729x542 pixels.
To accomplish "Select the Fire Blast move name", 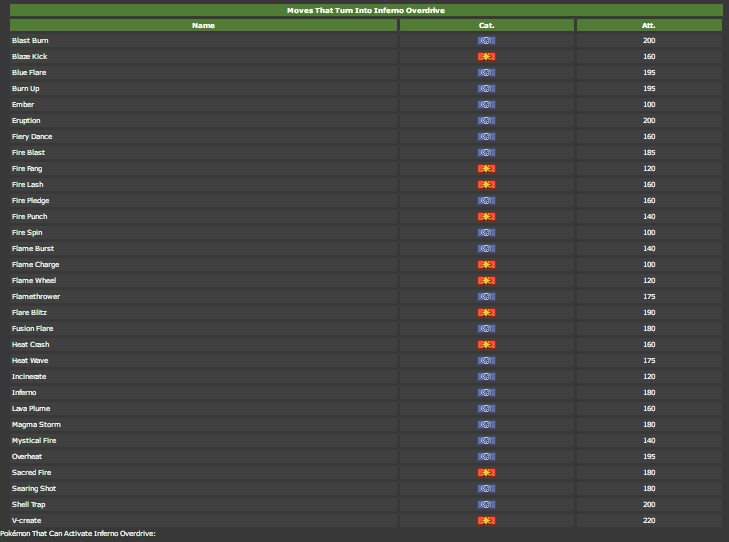I will click(28, 152).
